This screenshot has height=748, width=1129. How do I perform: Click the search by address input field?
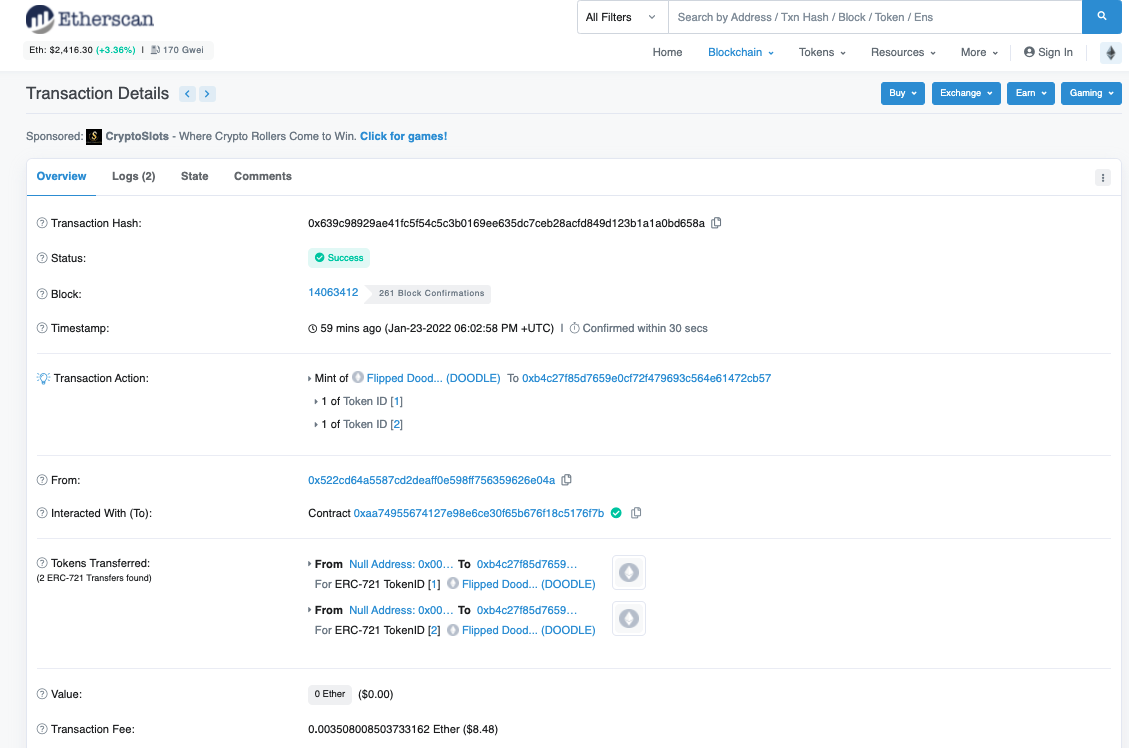point(870,17)
